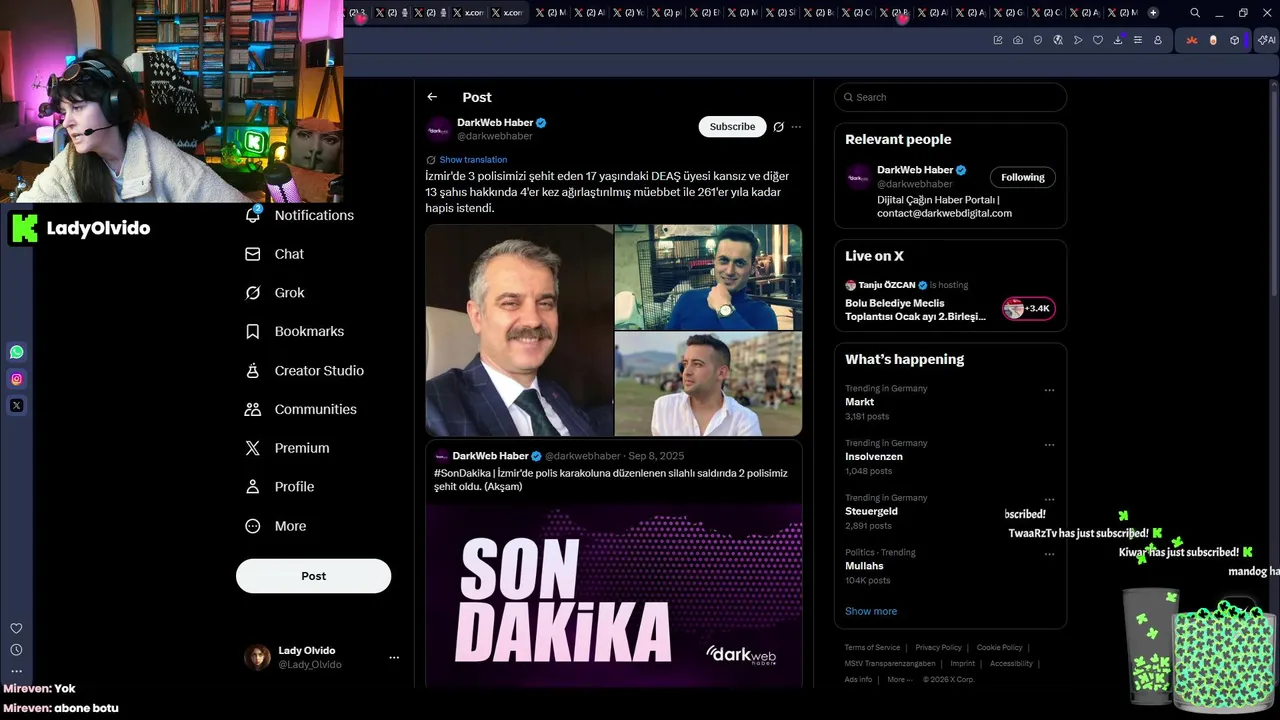Viewport: 1280px width, 720px height.
Task: Open DarkWeb Haber in Relevant people
Action: [915, 170]
